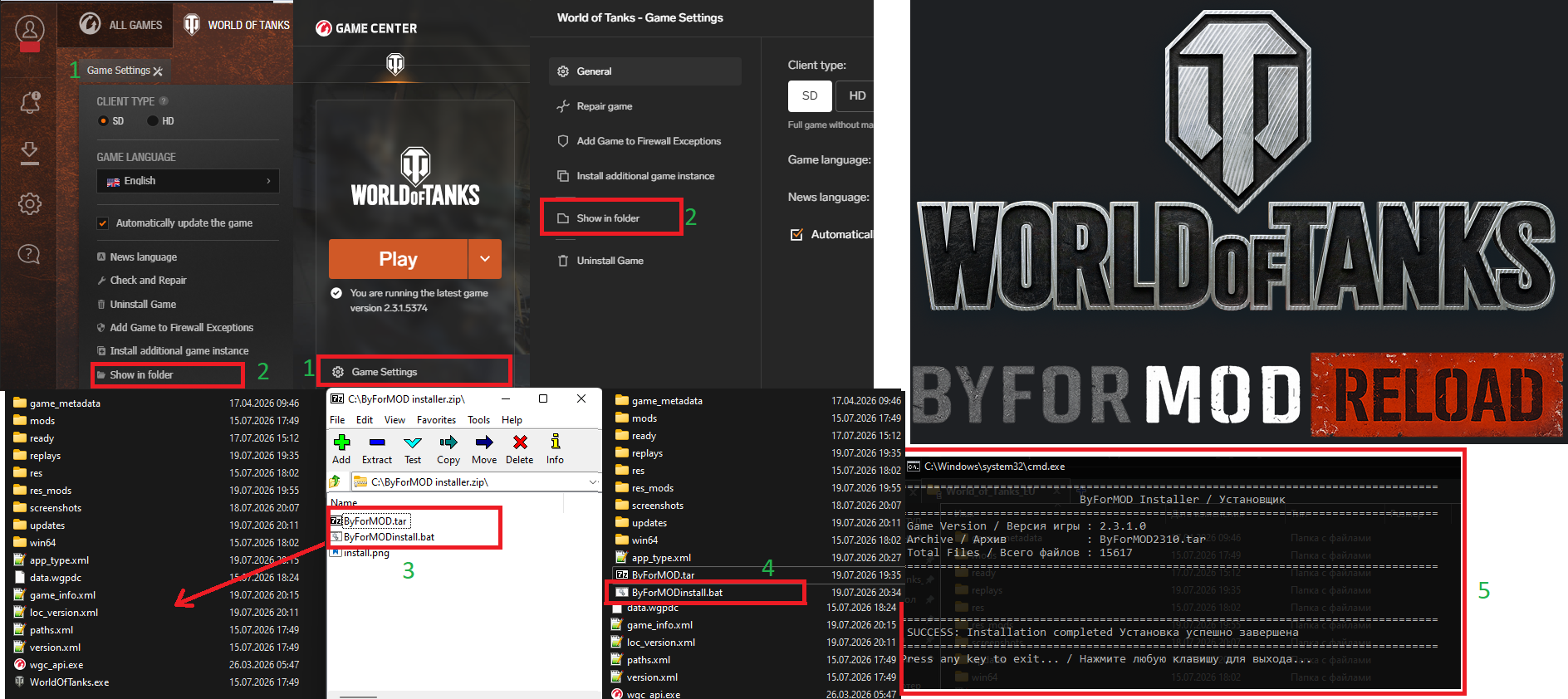The image size is (1568, 699).
Task: Select the World of Tanks shield icon below GAME CENTER
Action: pos(395,63)
